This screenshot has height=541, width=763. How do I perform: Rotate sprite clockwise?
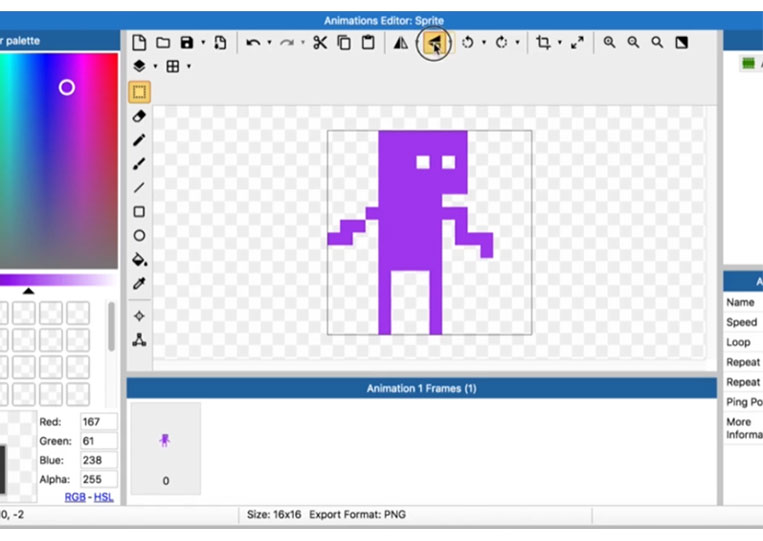click(501, 42)
